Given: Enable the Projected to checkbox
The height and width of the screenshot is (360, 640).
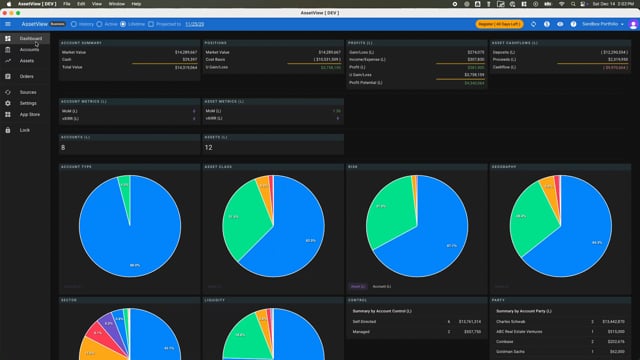Looking at the screenshot, I should point(151,24).
